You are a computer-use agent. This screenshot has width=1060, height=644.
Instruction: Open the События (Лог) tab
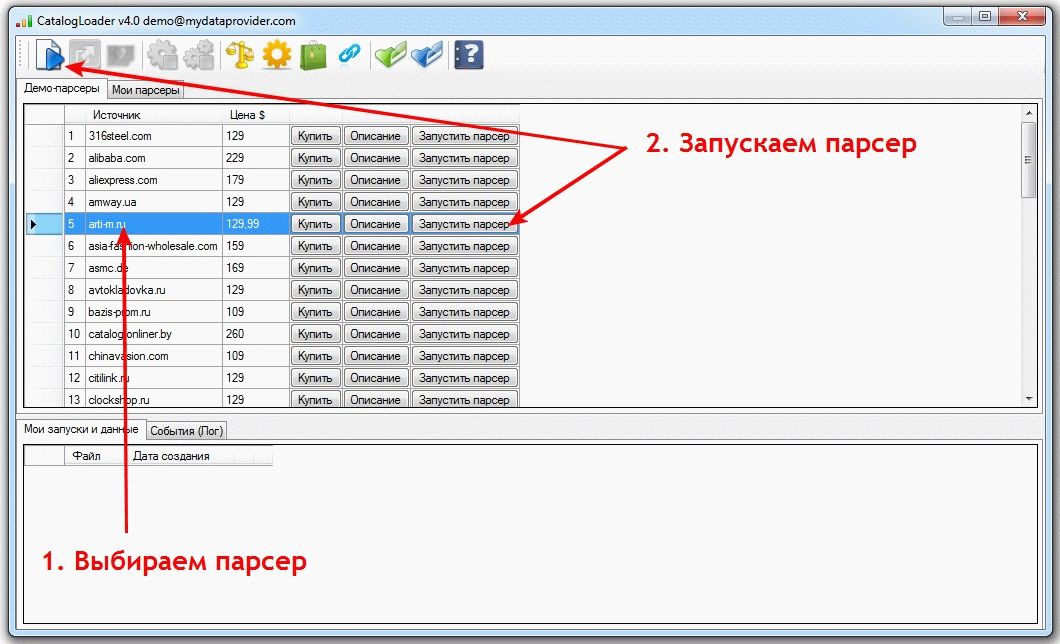(x=188, y=431)
